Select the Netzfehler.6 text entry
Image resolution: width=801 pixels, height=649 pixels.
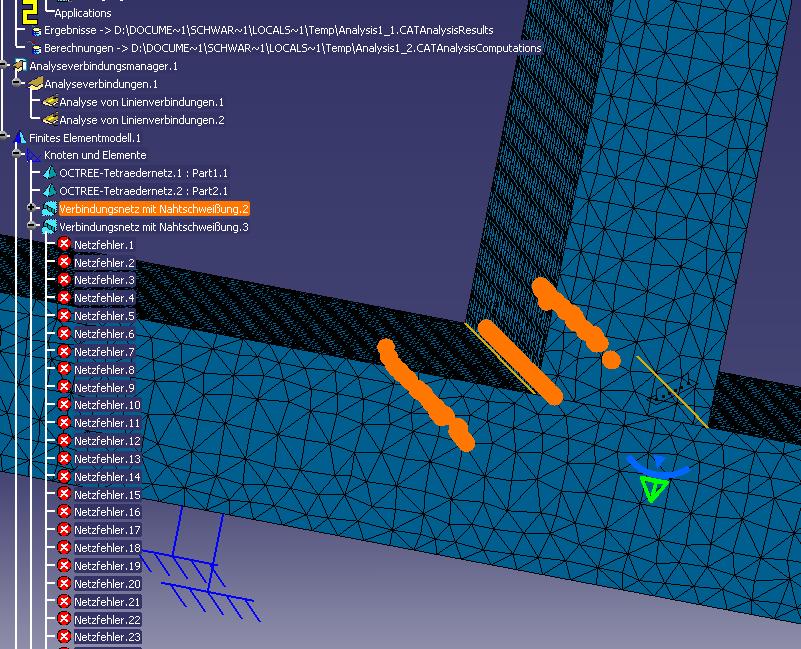[x=104, y=334]
